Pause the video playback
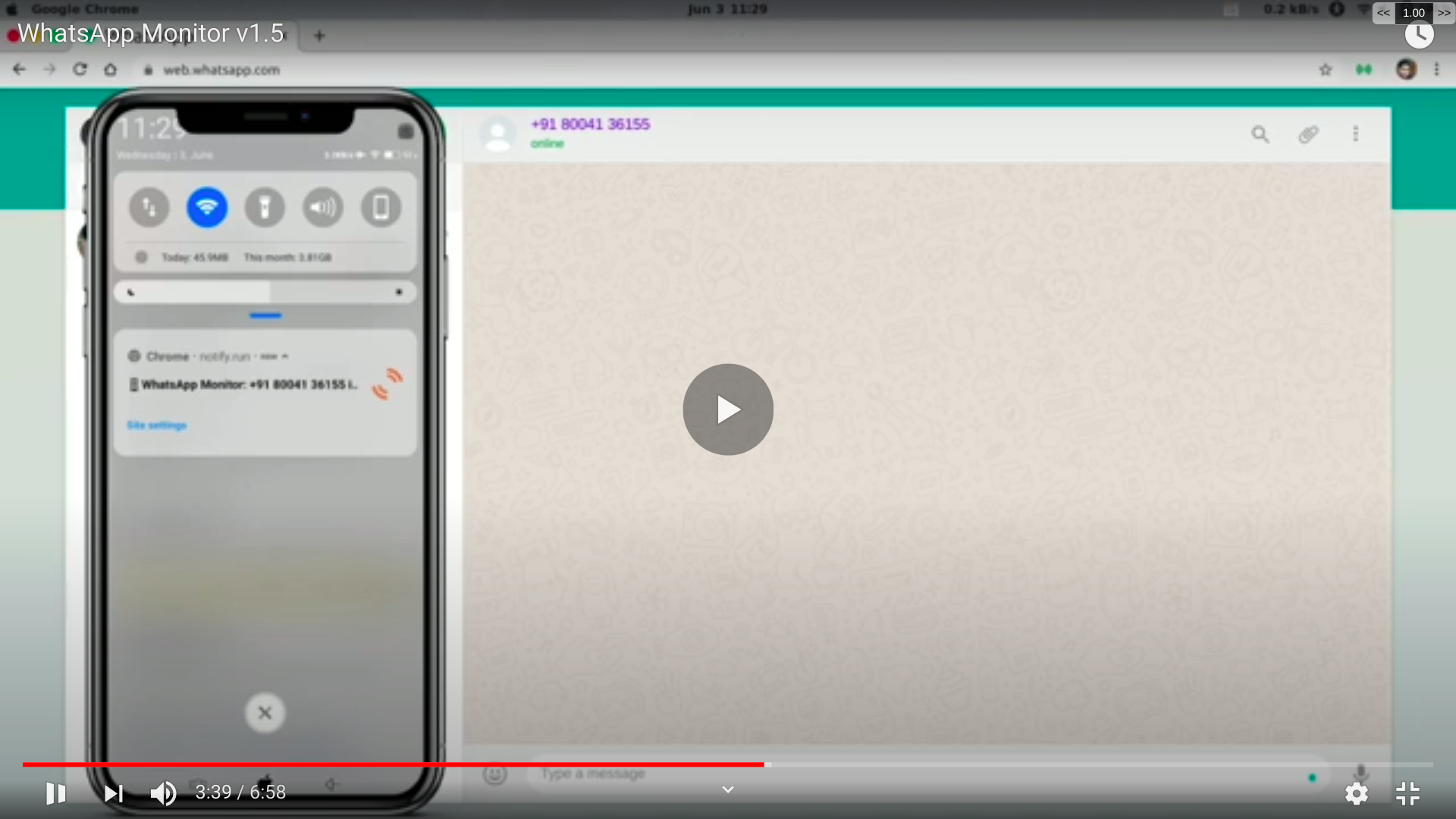Image resolution: width=1456 pixels, height=819 pixels. 56,793
